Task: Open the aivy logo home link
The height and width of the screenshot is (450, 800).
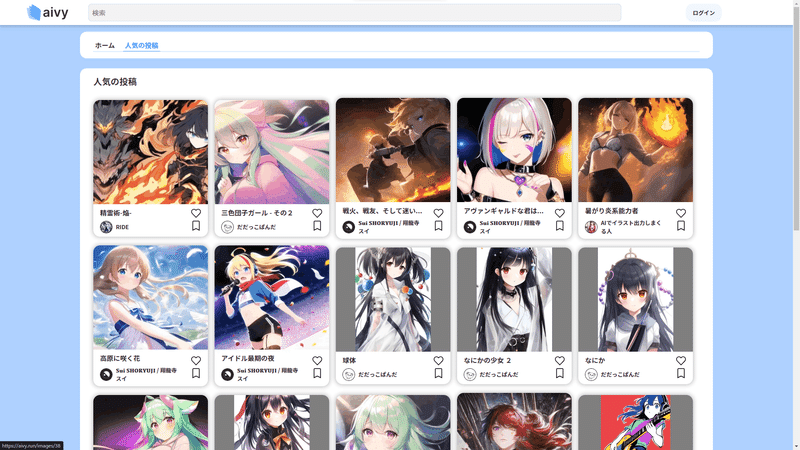Action: [x=47, y=13]
